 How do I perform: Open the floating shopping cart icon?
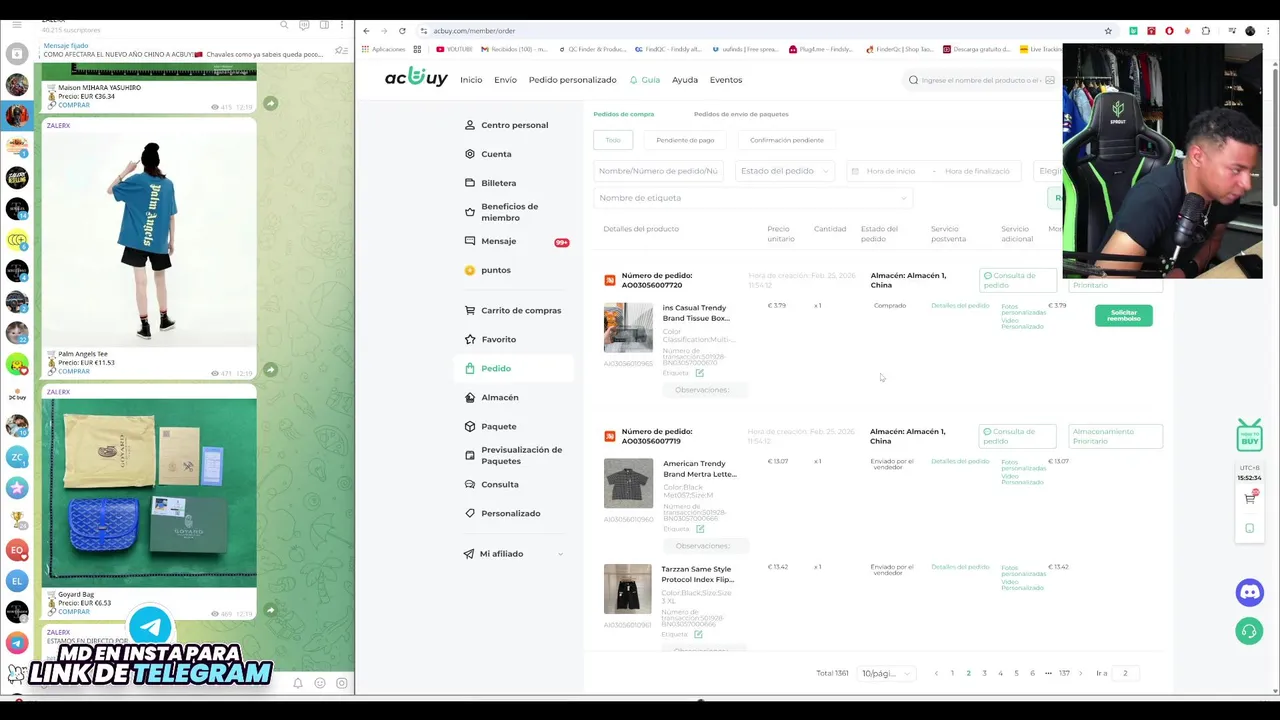[1249, 498]
